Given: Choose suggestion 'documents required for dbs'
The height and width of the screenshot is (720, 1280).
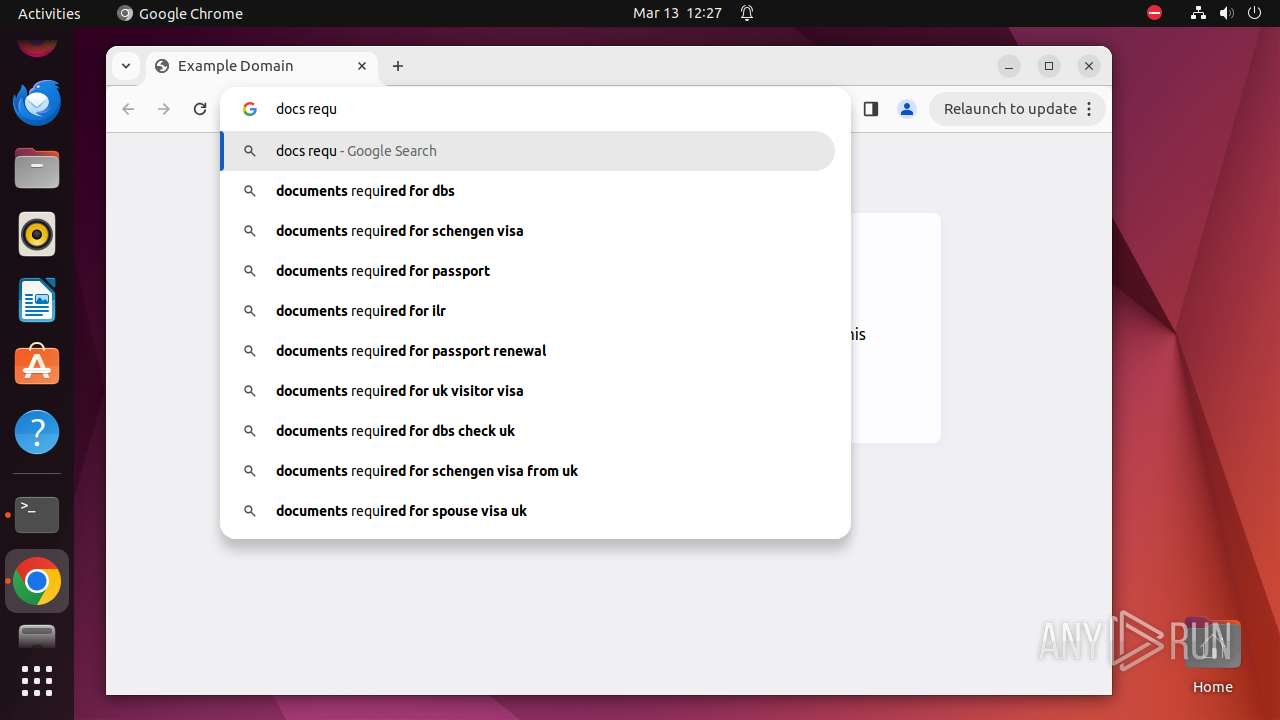Looking at the screenshot, I should pyautogui.click(x=528, y=191).
